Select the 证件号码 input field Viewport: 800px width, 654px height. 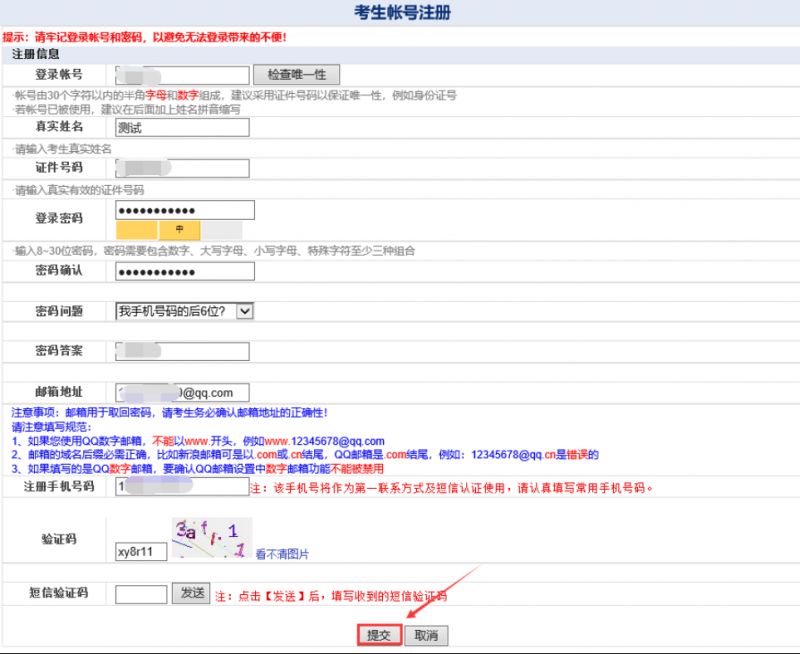(182, 168)
